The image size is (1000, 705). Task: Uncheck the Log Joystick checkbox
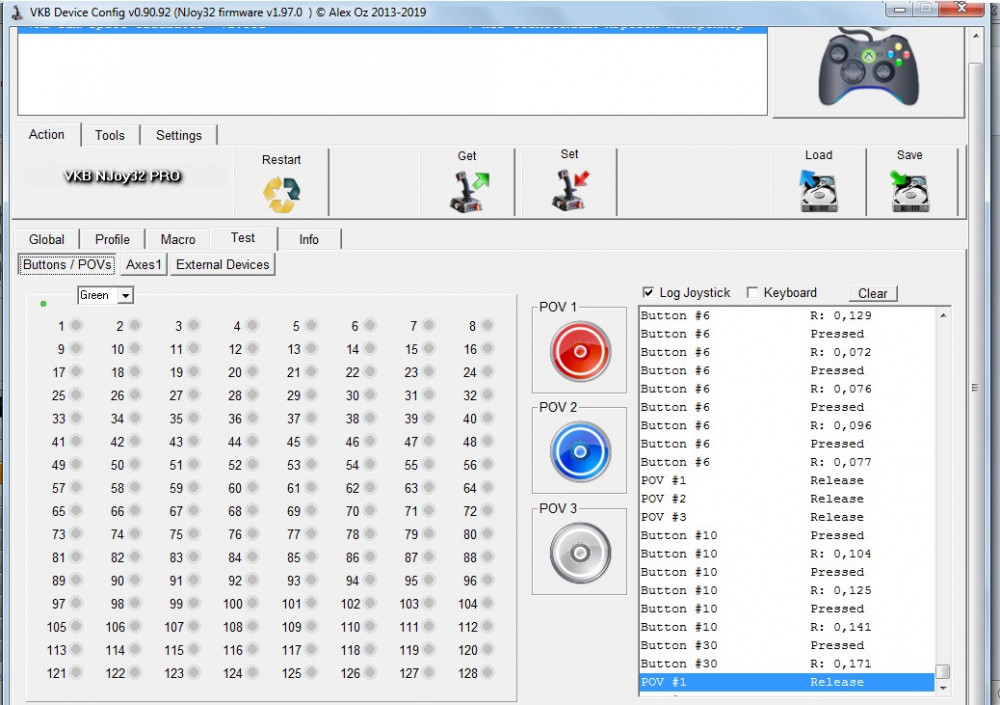tap(647, 293)
